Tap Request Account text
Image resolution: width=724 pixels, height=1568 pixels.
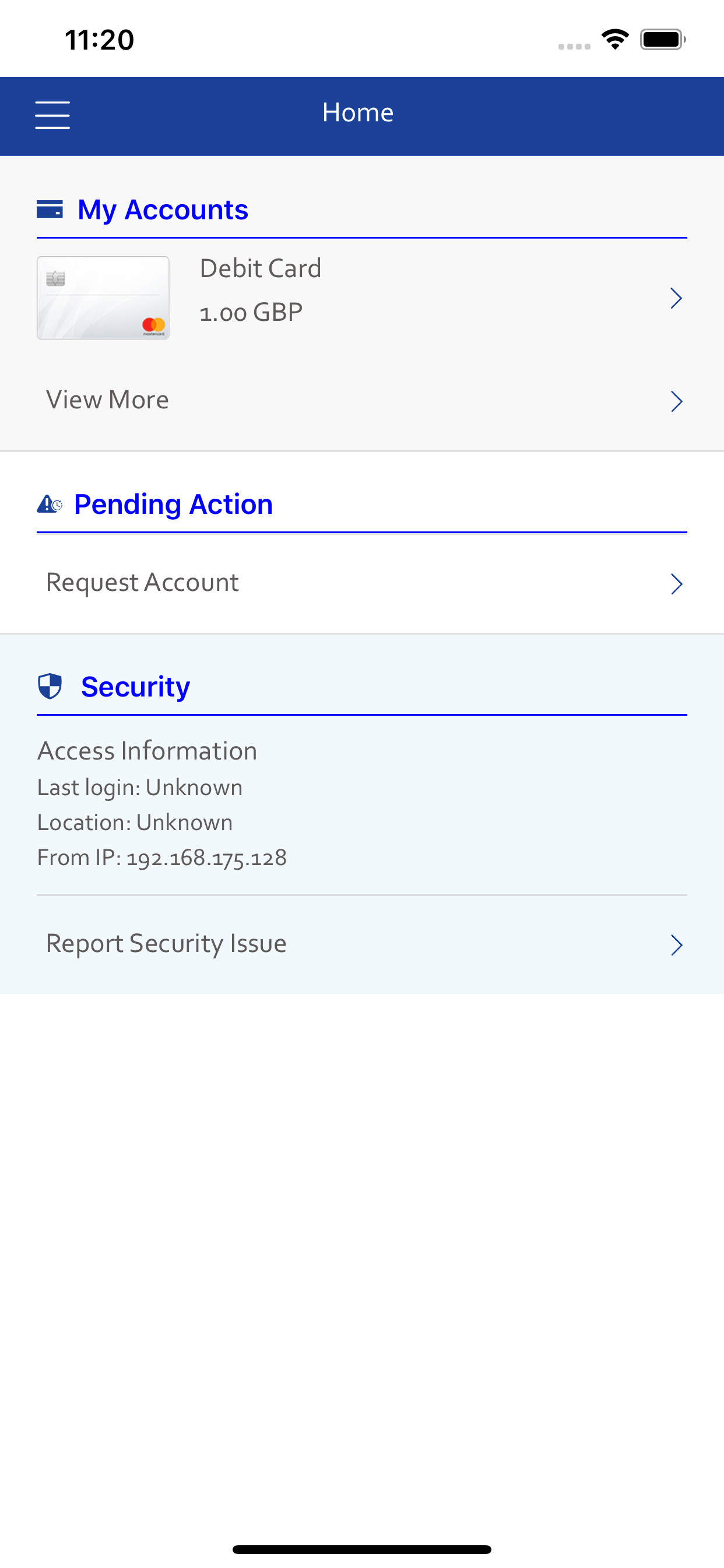142,583
